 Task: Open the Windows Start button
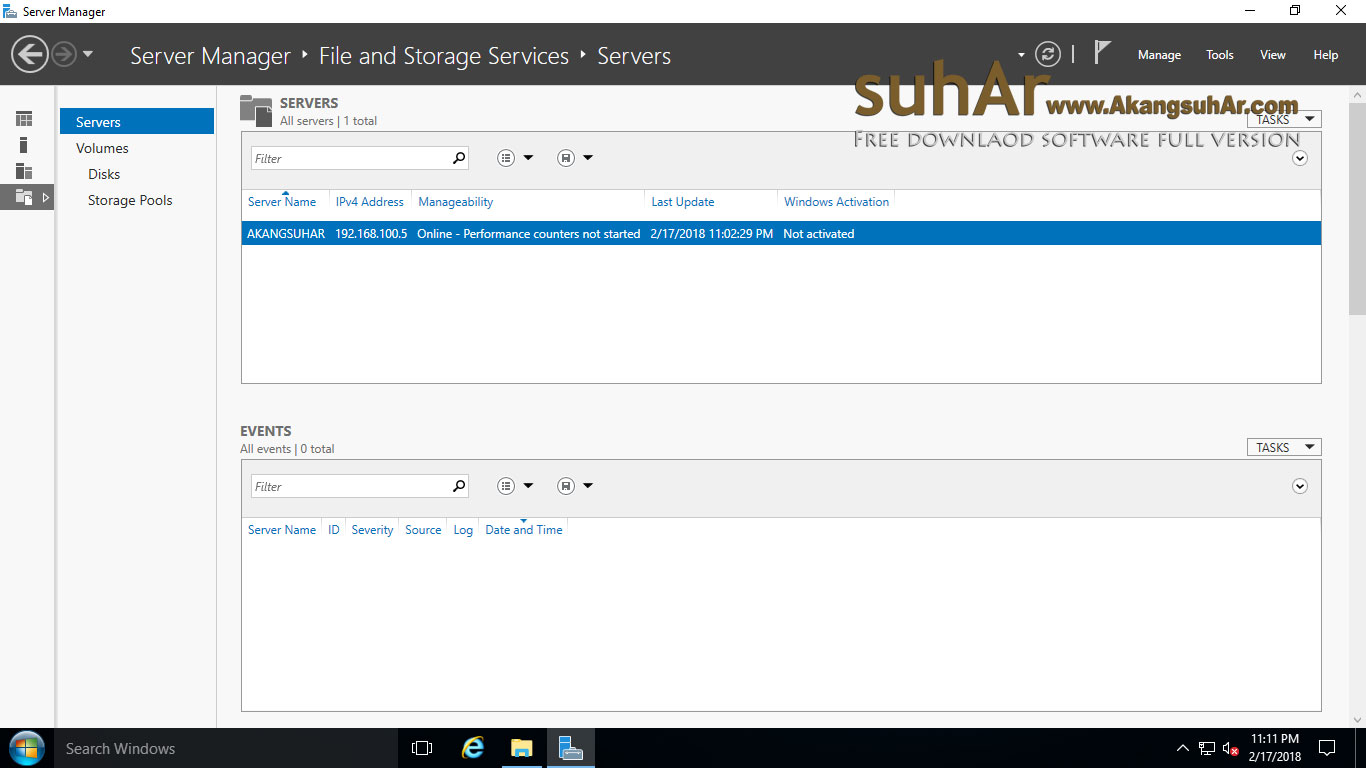click(x=26, y=748)
